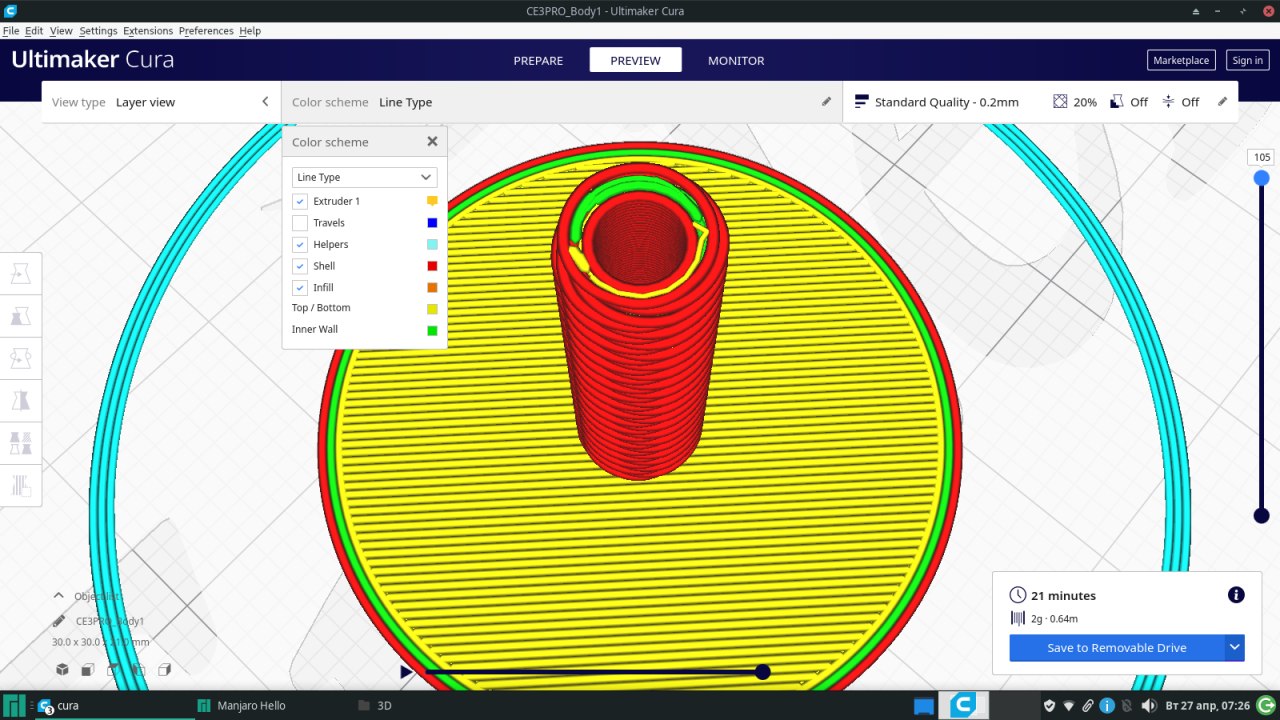This screenshot has width=1280, height=720.
Task: Select the Mirror tool in left toolbar
Action: point(20,400)
